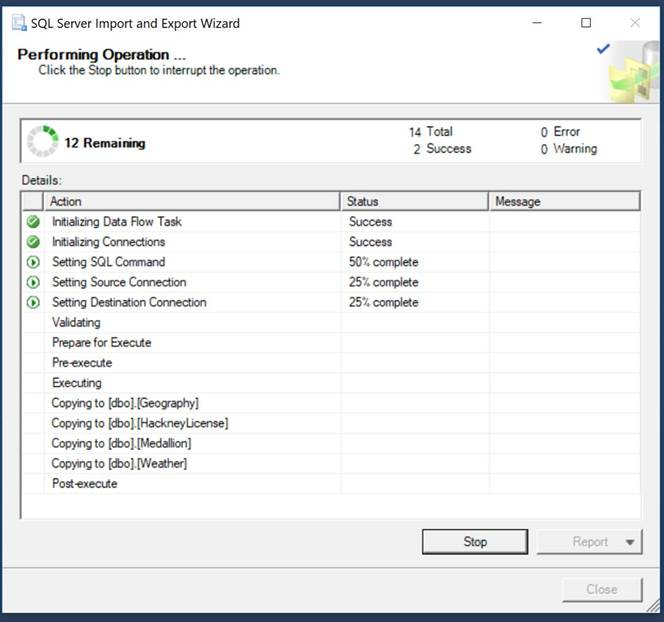Maximize the wizard window
Viewport: 664px width, 622px height.
coord(586,23)
